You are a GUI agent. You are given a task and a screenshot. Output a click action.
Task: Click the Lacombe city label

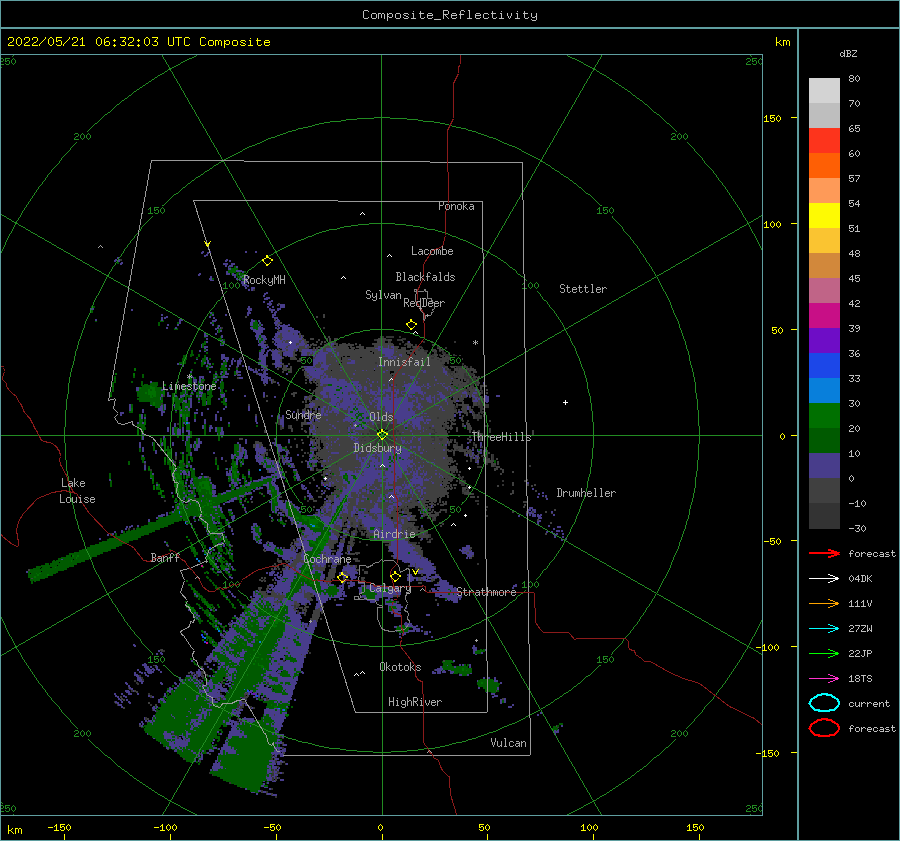(432, 251)
